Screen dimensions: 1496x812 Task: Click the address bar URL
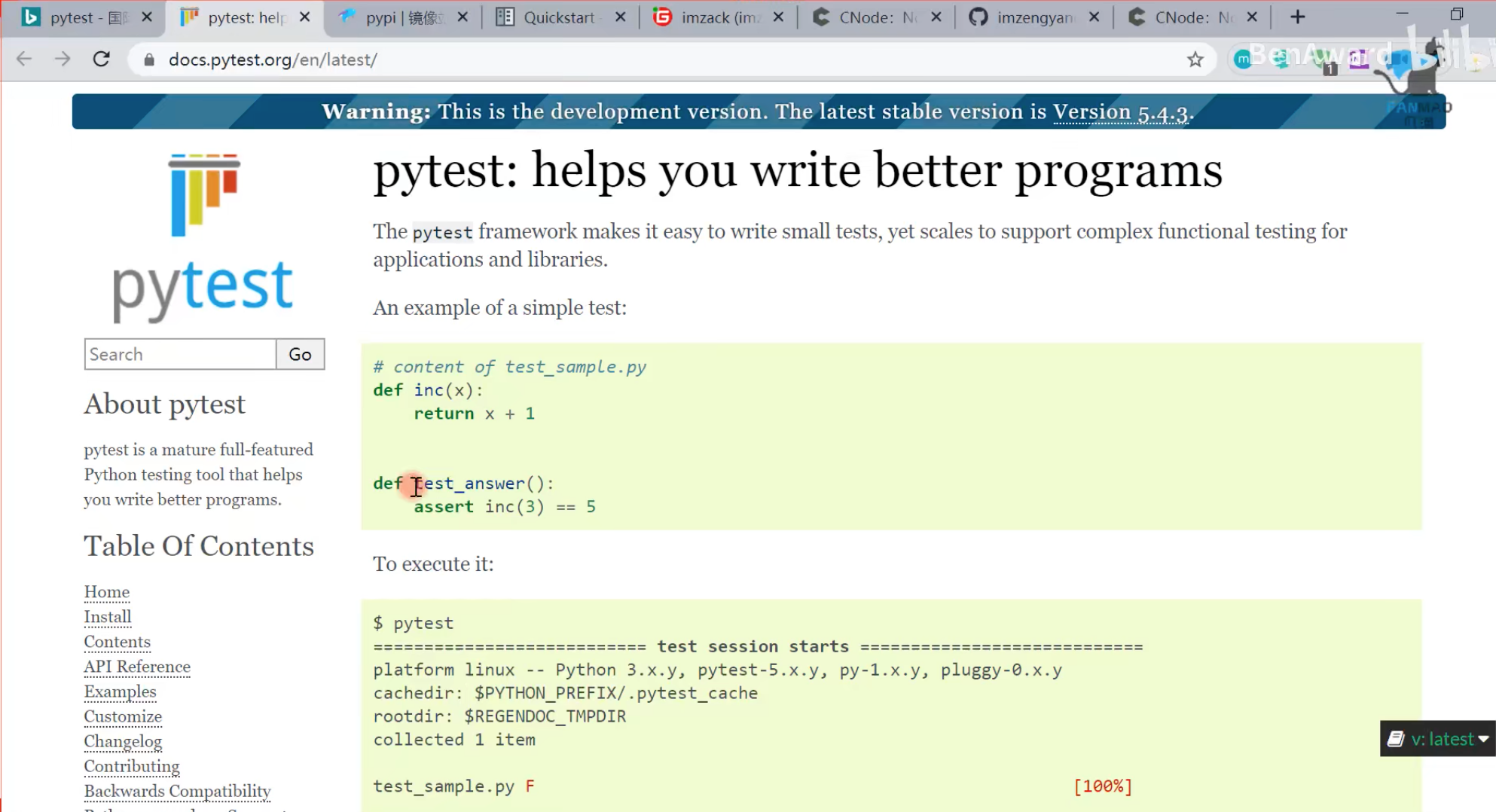[273, 60]
